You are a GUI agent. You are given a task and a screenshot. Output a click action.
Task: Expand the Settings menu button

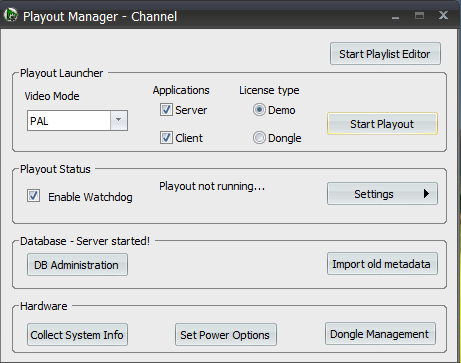[x=382, y=194]
